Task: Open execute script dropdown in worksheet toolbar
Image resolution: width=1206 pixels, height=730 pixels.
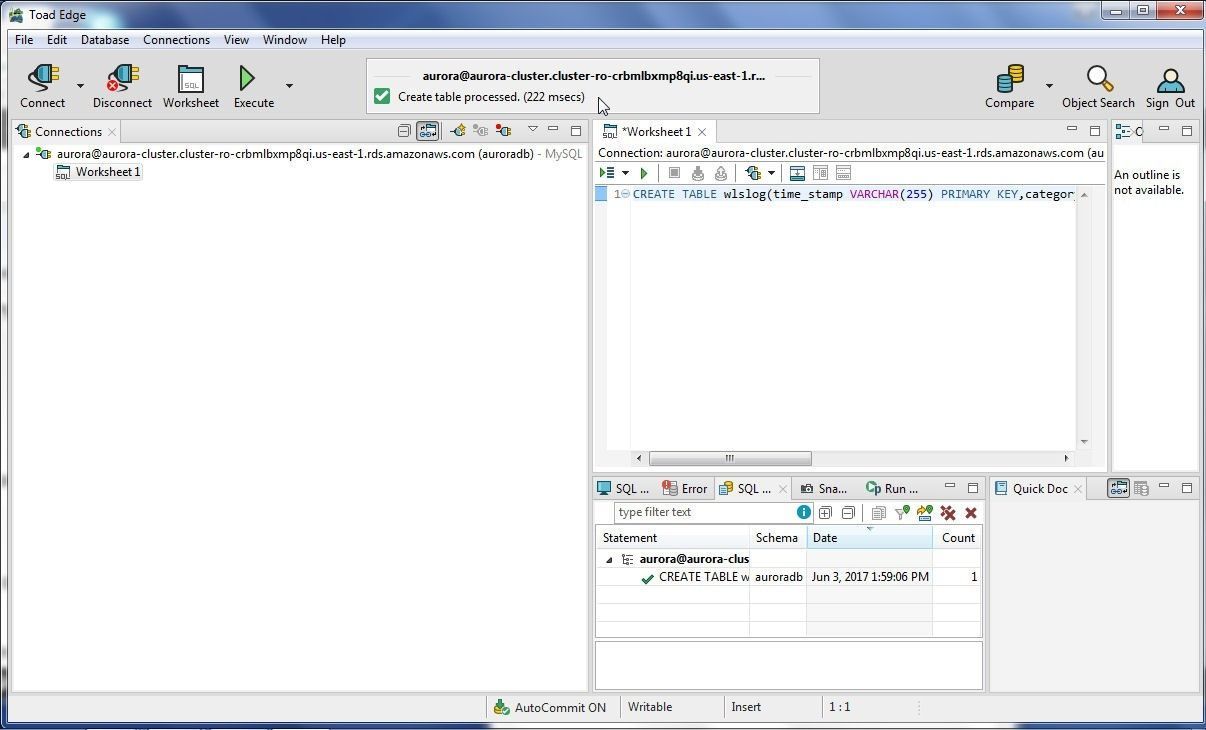Action: click(625, 173)
